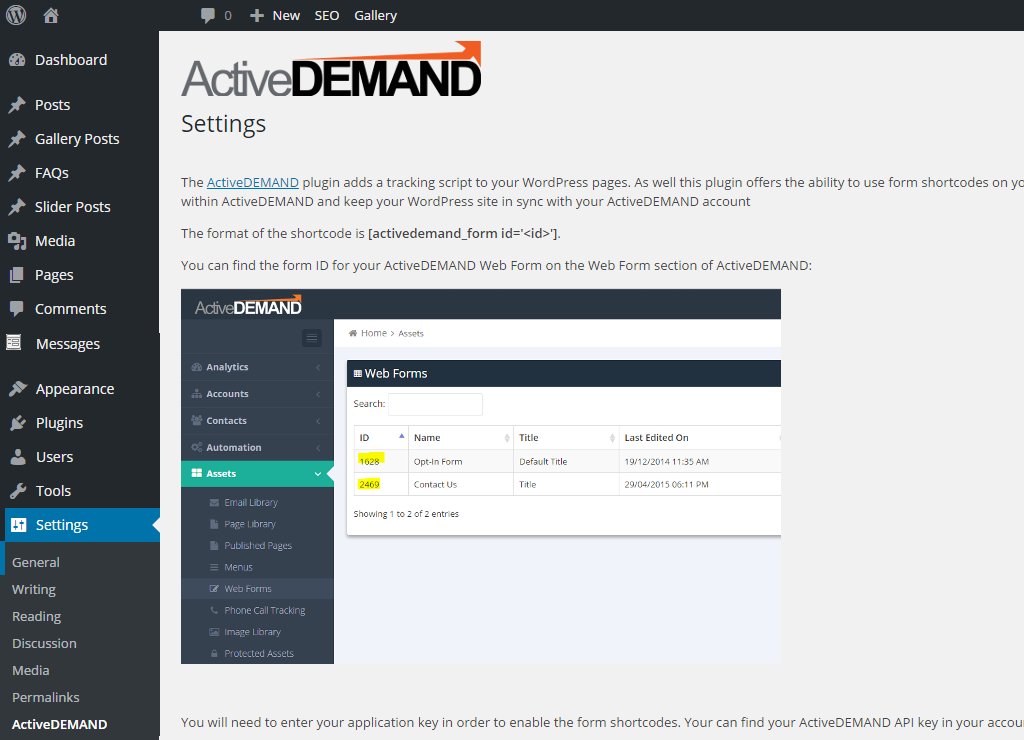Open Writing settings submenu
1024x740 pixels.
click(34, 590)
